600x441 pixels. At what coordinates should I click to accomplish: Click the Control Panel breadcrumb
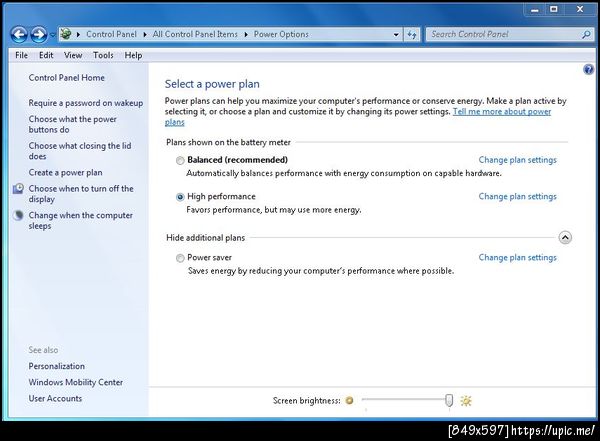coord(111,34)
